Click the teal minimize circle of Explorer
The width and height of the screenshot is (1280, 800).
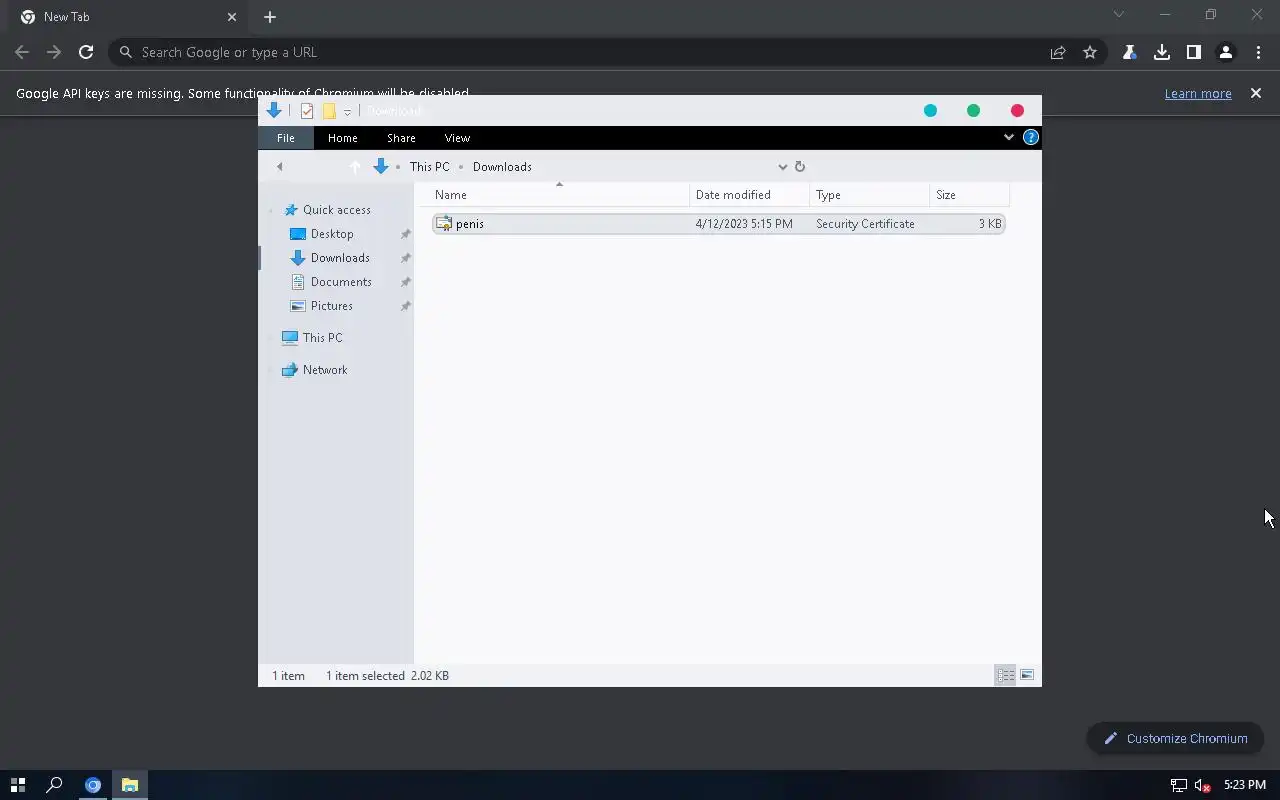click(930, 111)
